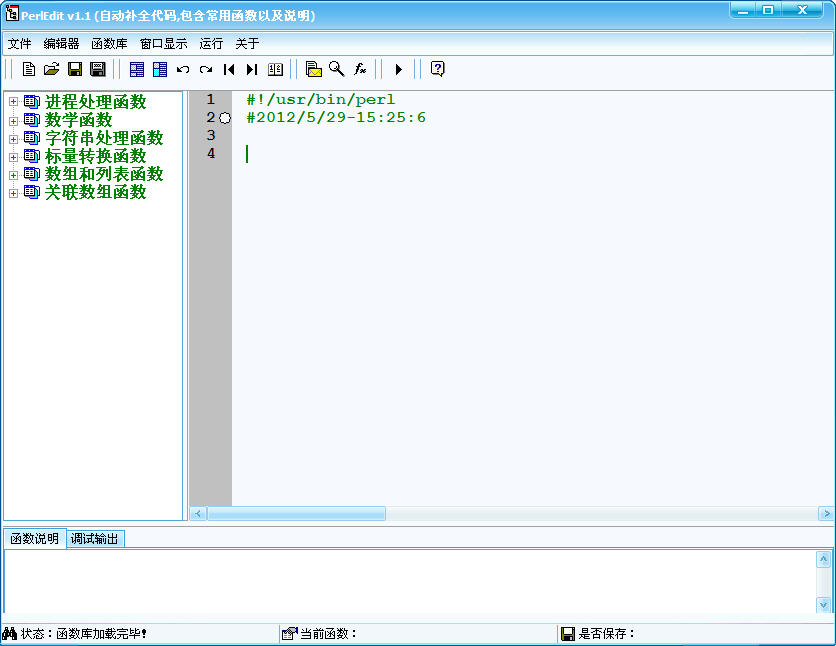Open the 函数库 menu

pos(109,44)
